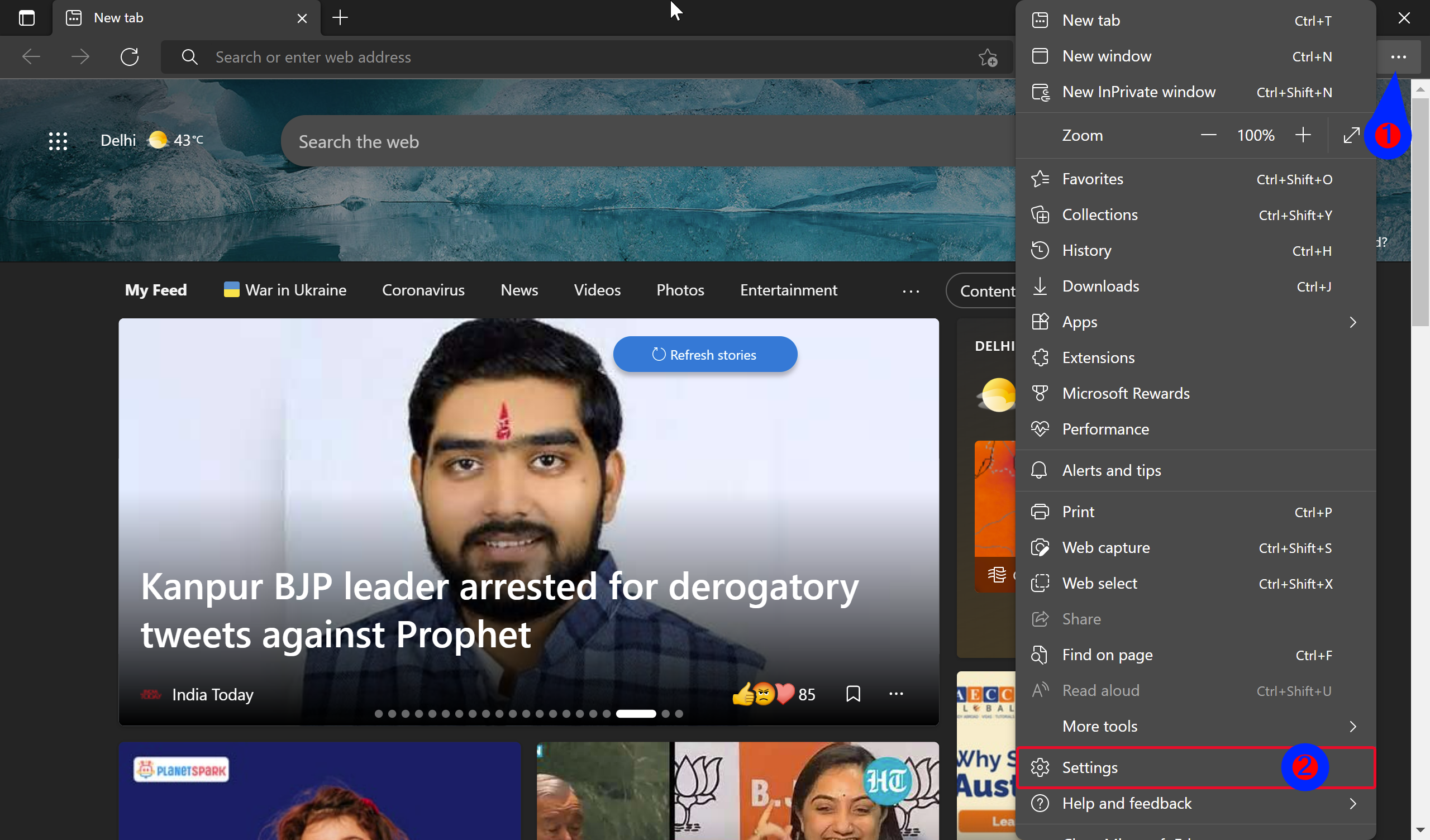Switch to the Videos tab
The width and height of the screenshot is (1430, 840).
pyautogui.click(x=597, y=290)
